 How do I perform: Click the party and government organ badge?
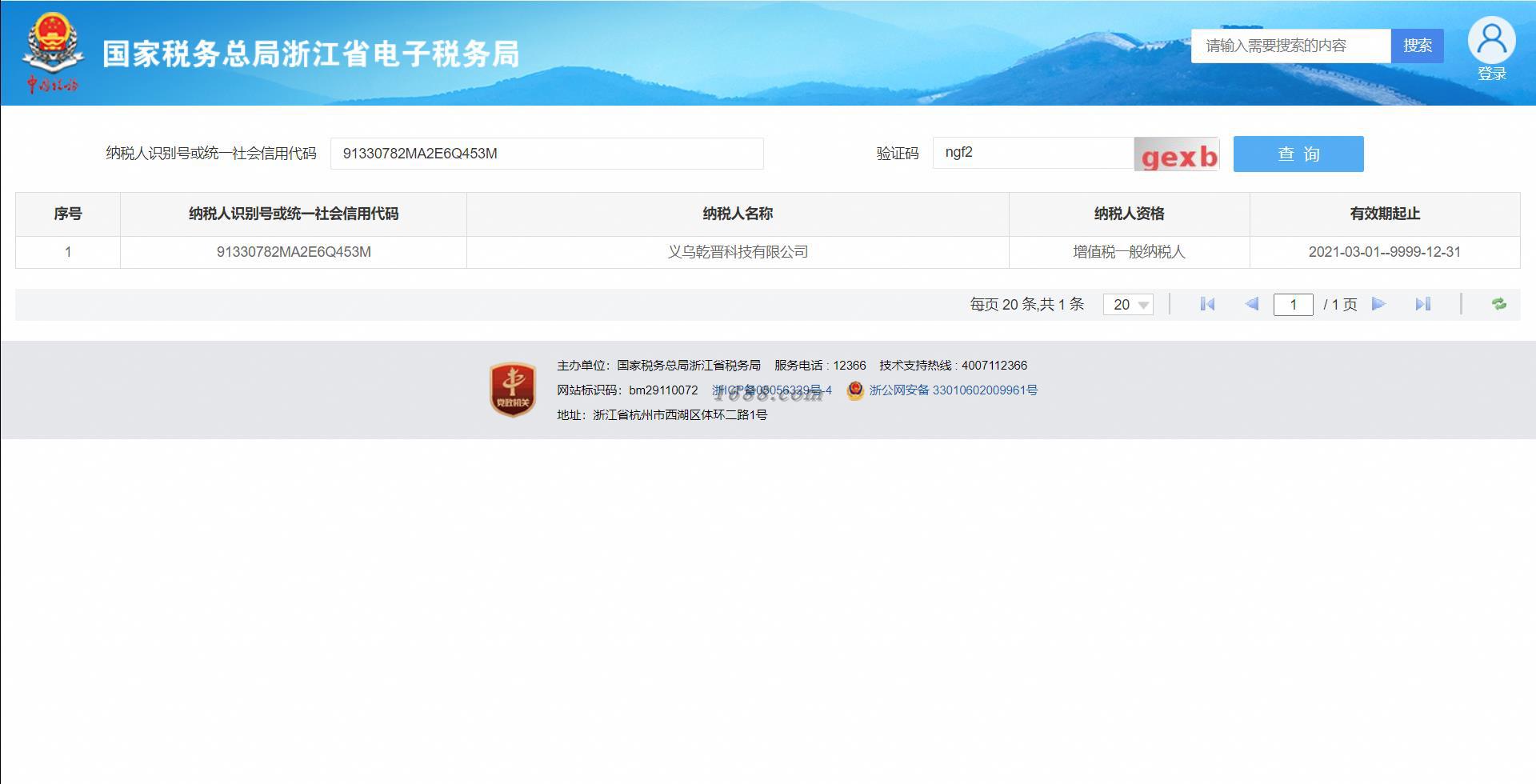(513, 390)
